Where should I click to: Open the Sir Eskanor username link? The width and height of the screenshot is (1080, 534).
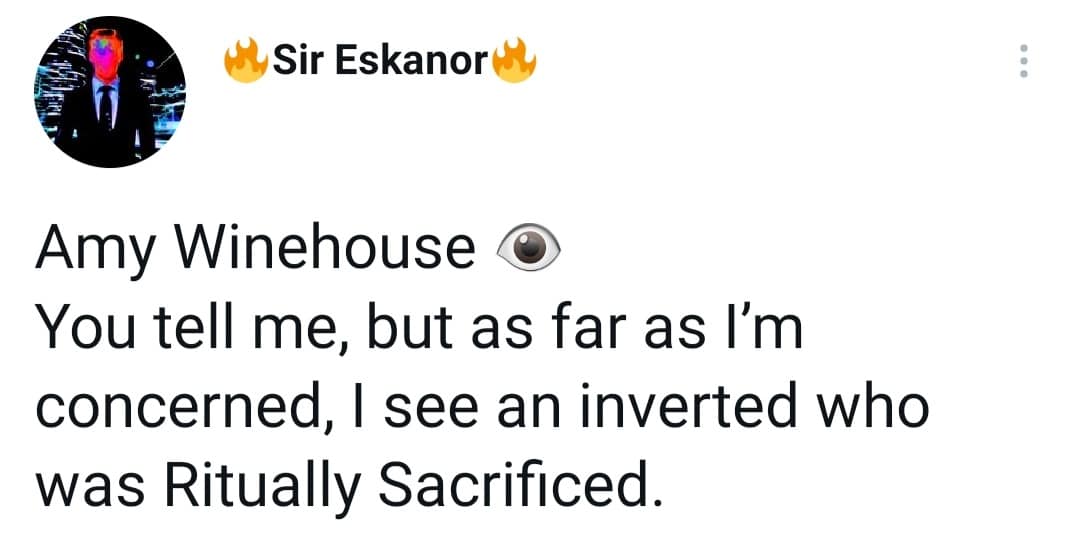point(380,63)
